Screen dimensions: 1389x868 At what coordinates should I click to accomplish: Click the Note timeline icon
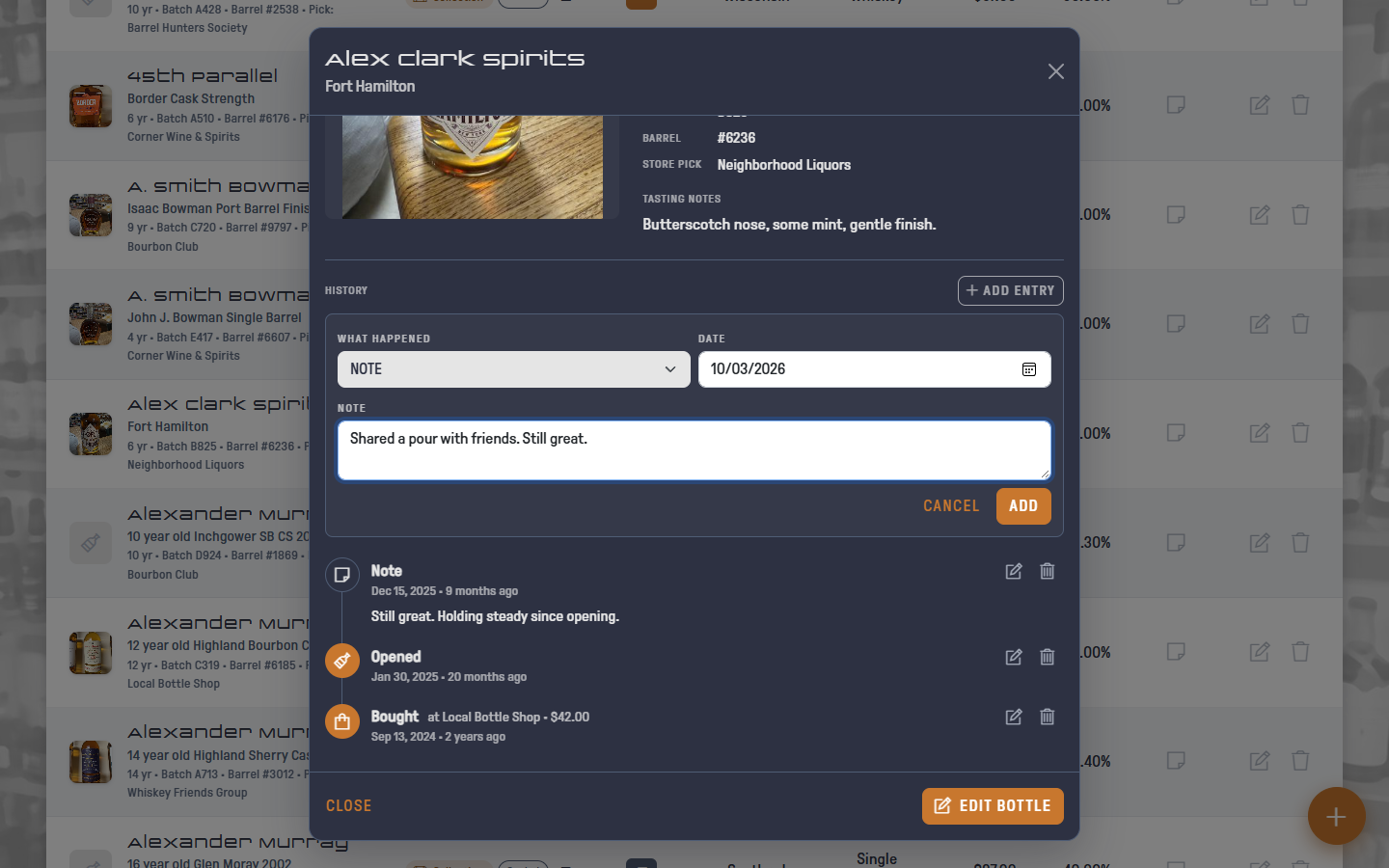pyautogui.click(x=342, y=576)
